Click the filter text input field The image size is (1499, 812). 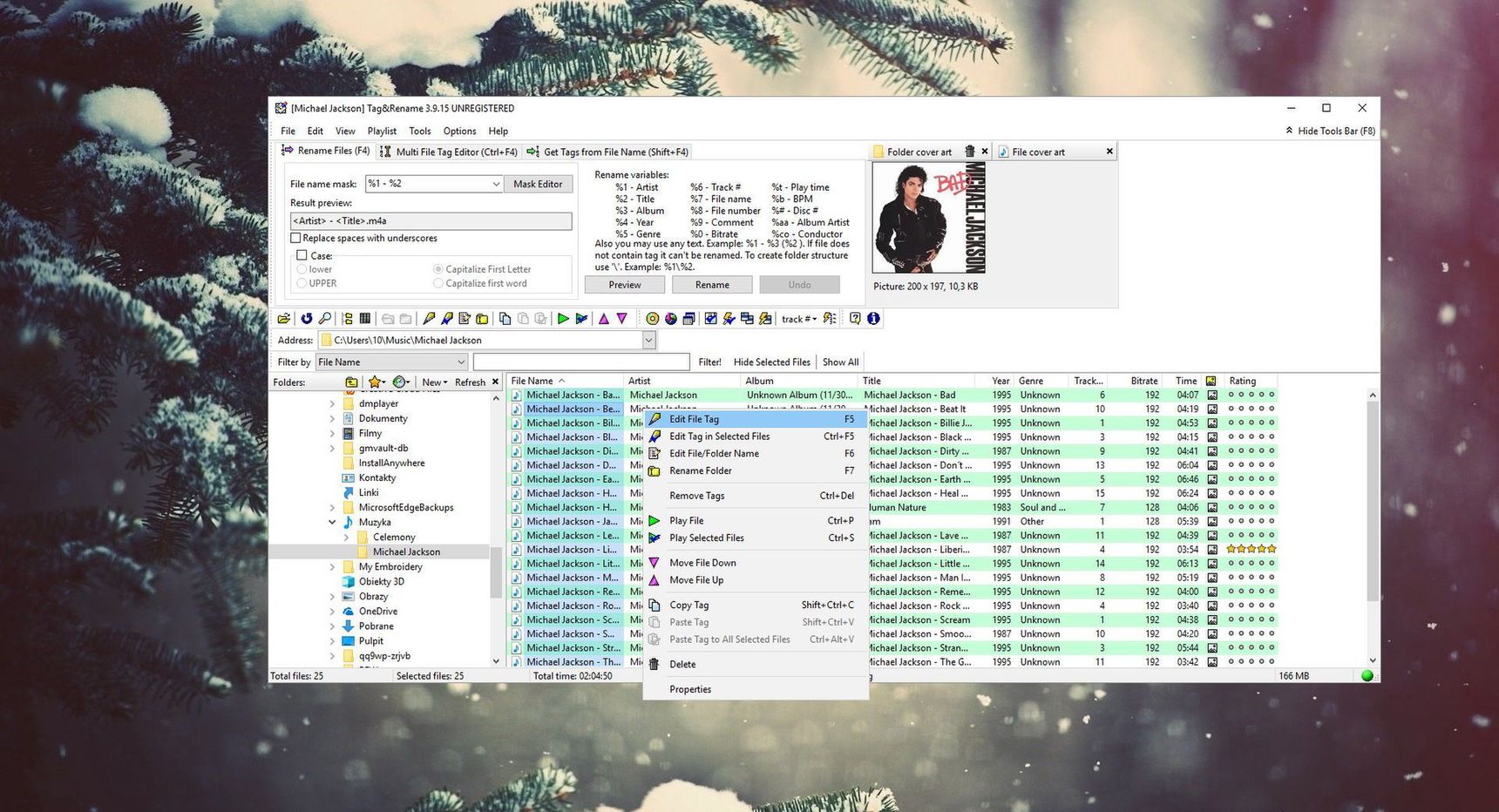(x=581, y=362)
